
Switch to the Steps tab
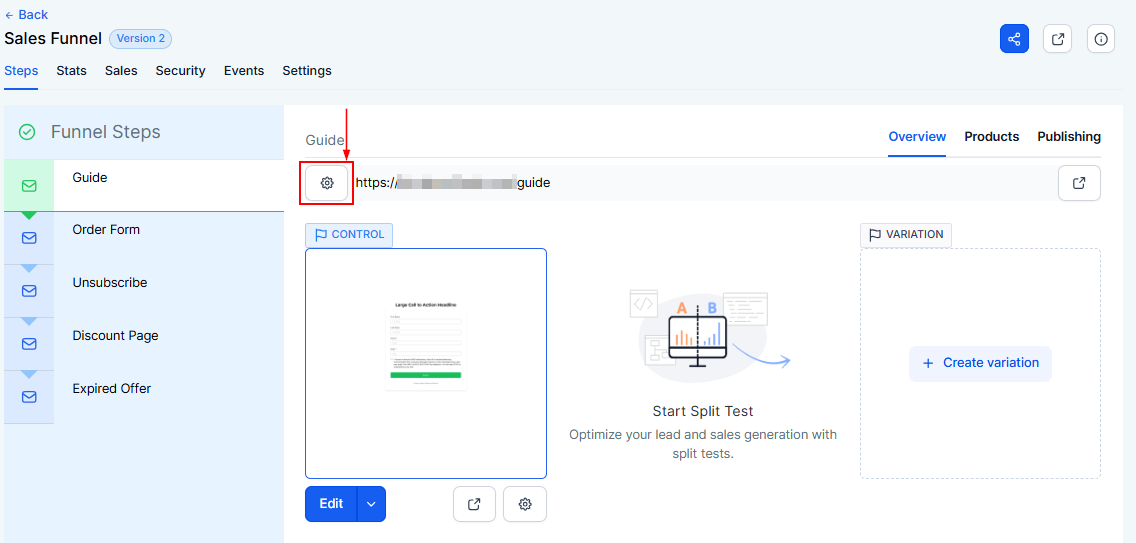21,71
